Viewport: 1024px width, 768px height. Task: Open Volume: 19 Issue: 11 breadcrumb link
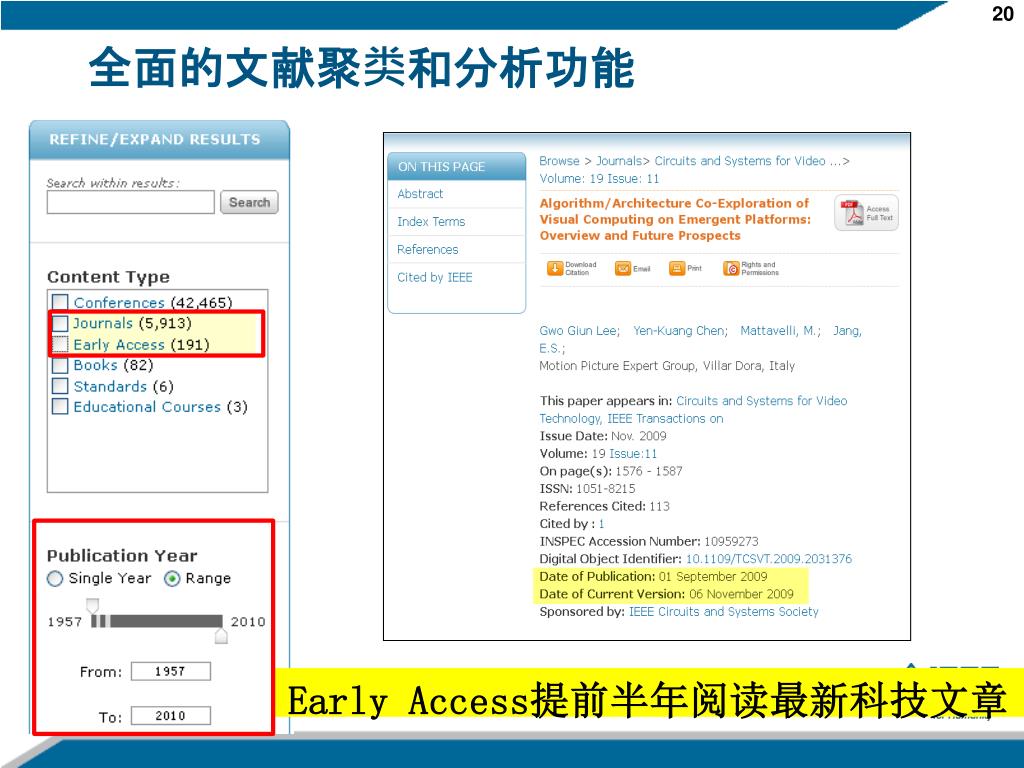coord(599,179)
